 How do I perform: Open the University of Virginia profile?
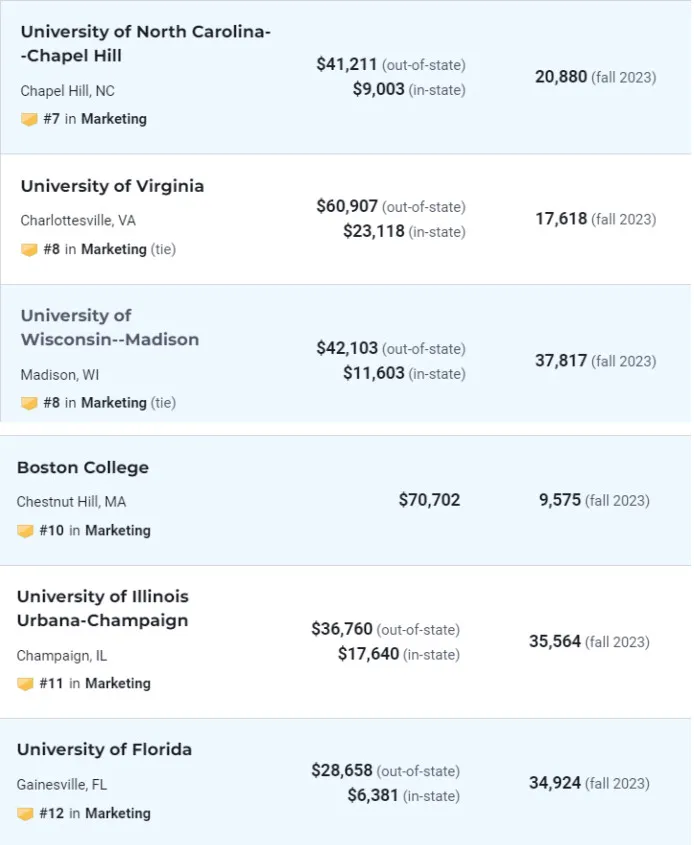tap(112, 186)
